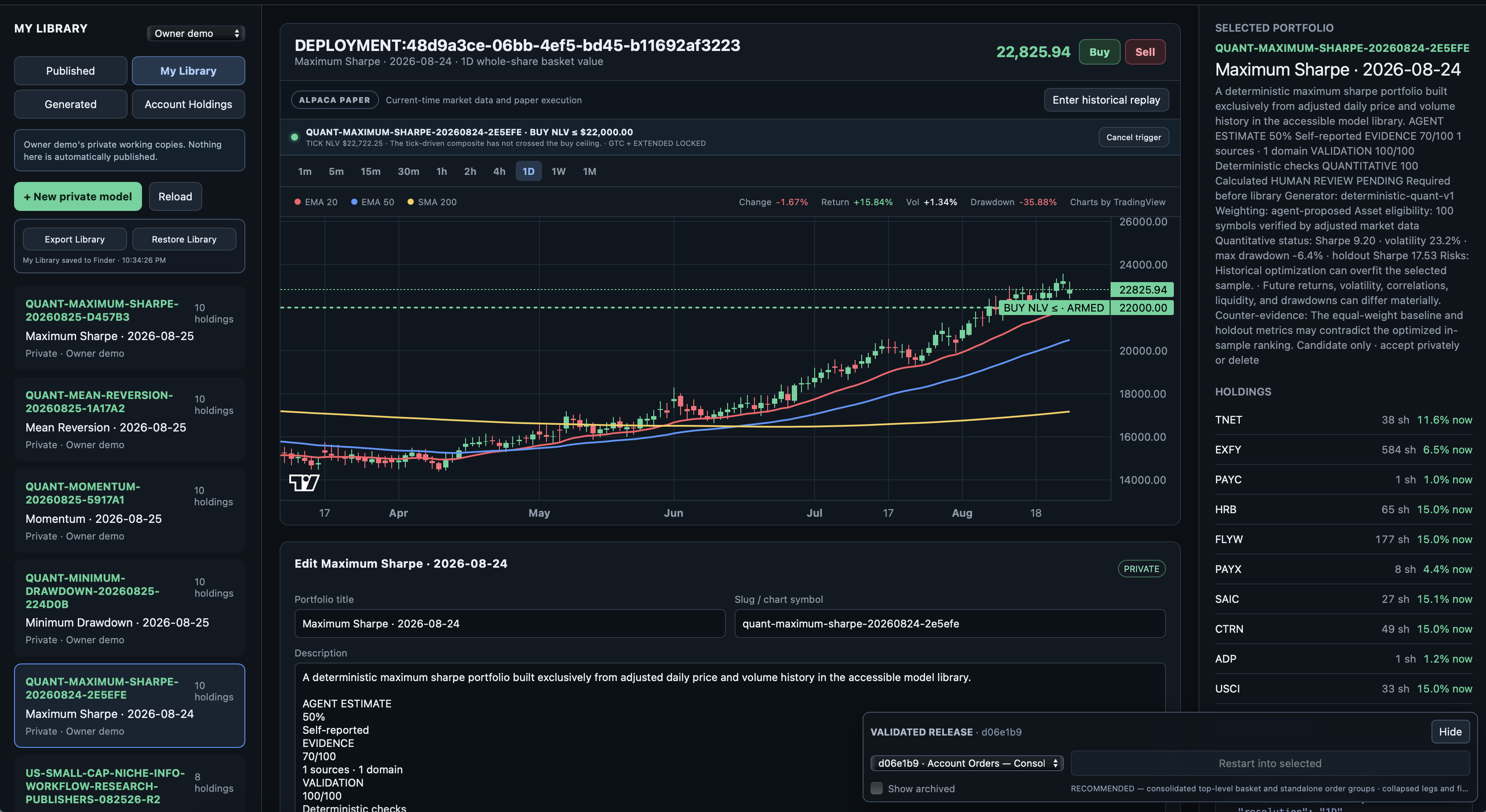Click the green Buy button
This screenshot has height=812, width=1486.
tap(1100, 52)
